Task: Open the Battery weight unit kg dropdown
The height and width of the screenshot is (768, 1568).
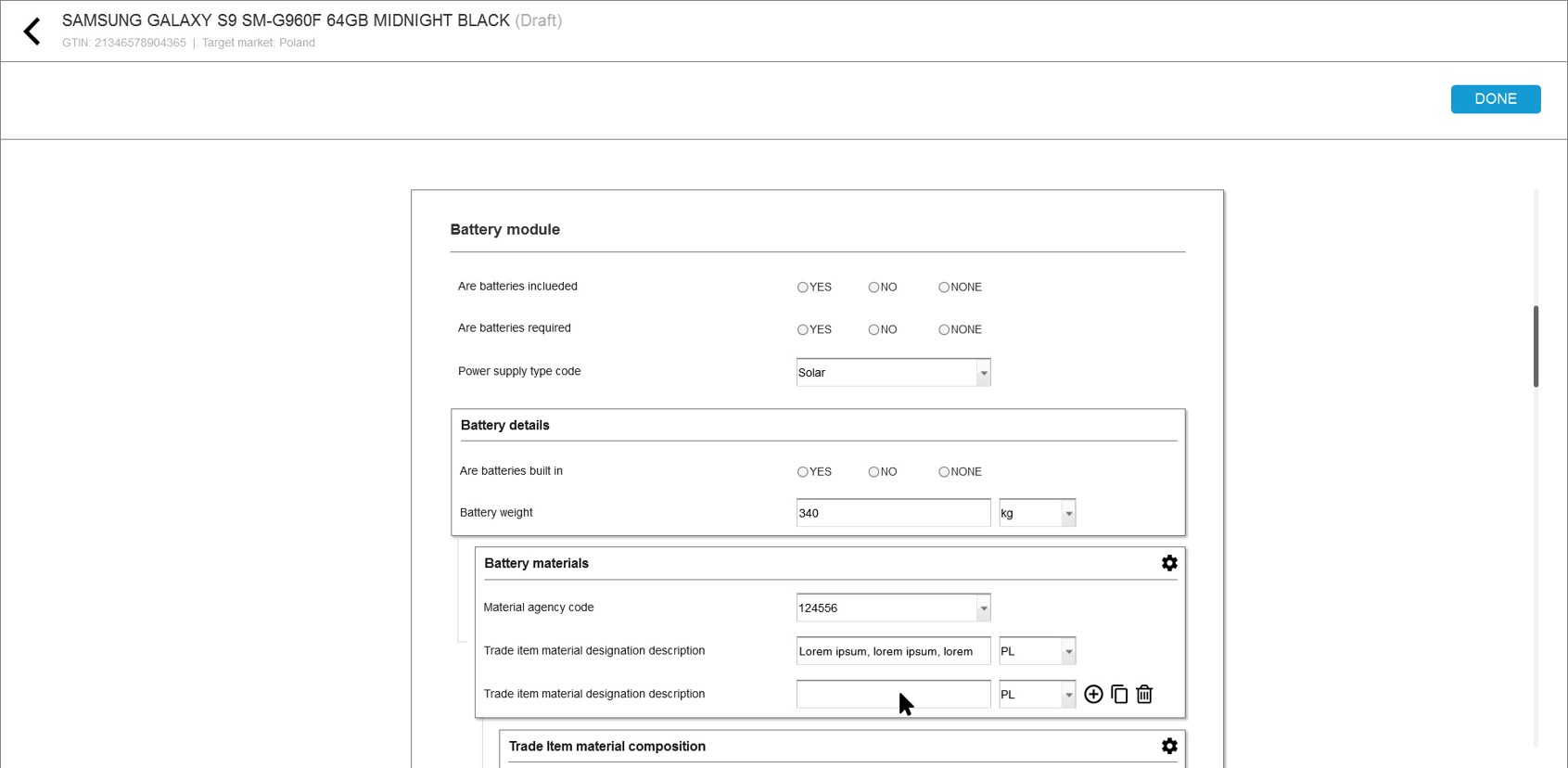Action: click(1068, 513)
